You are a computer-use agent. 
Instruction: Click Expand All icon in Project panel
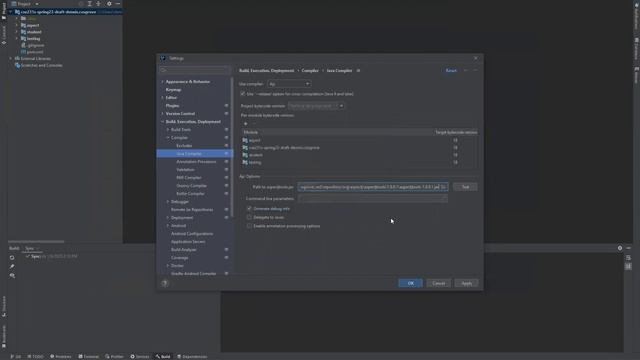[89, 4]
